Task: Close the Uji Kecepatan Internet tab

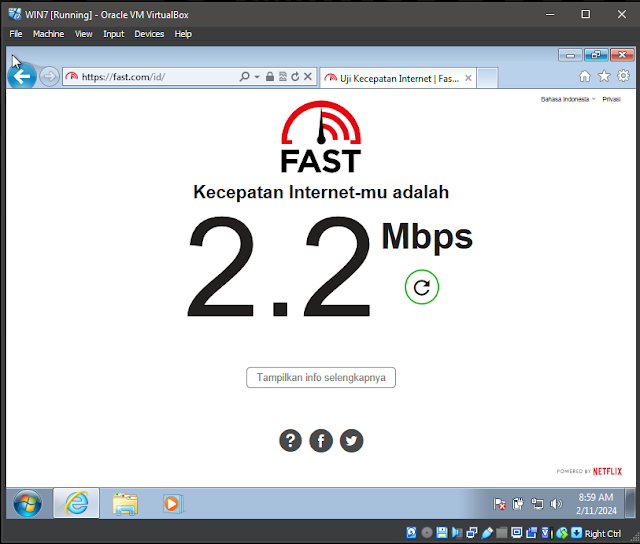Action: point(468,78)
